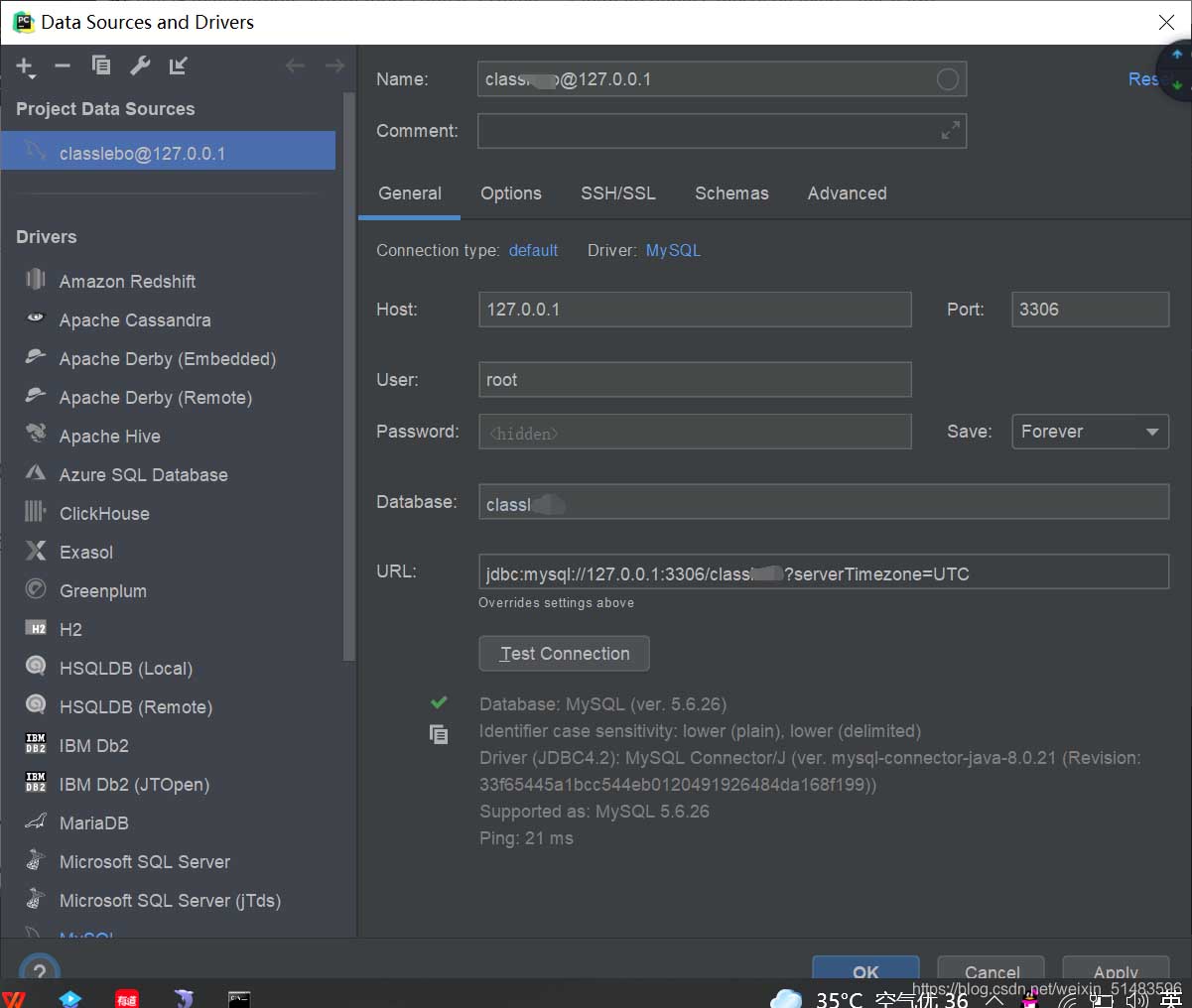Remove selected data source with minus icon
This screenshot has width=1192, height=1008.
click(63, 65)
